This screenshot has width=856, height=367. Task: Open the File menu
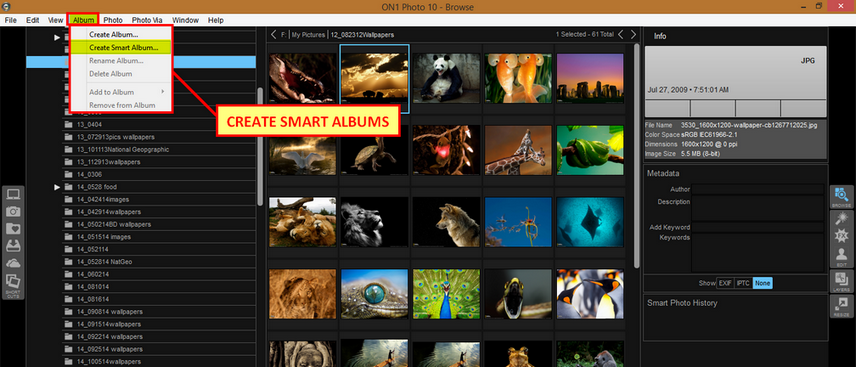point(10,20)
